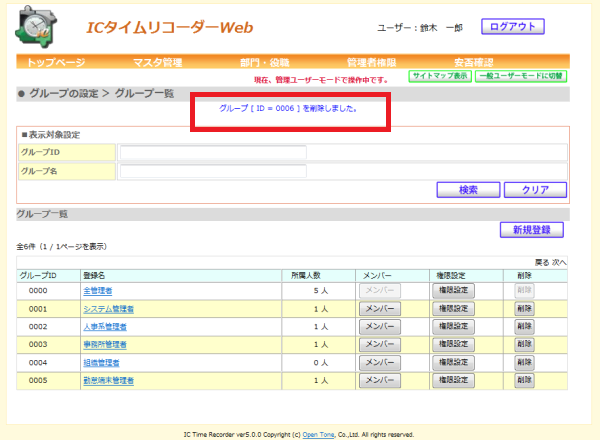Viewport: 600px width, 440px height.
Task: Click 権限設定 button for group 0005
Action: (x=453, y=380)
